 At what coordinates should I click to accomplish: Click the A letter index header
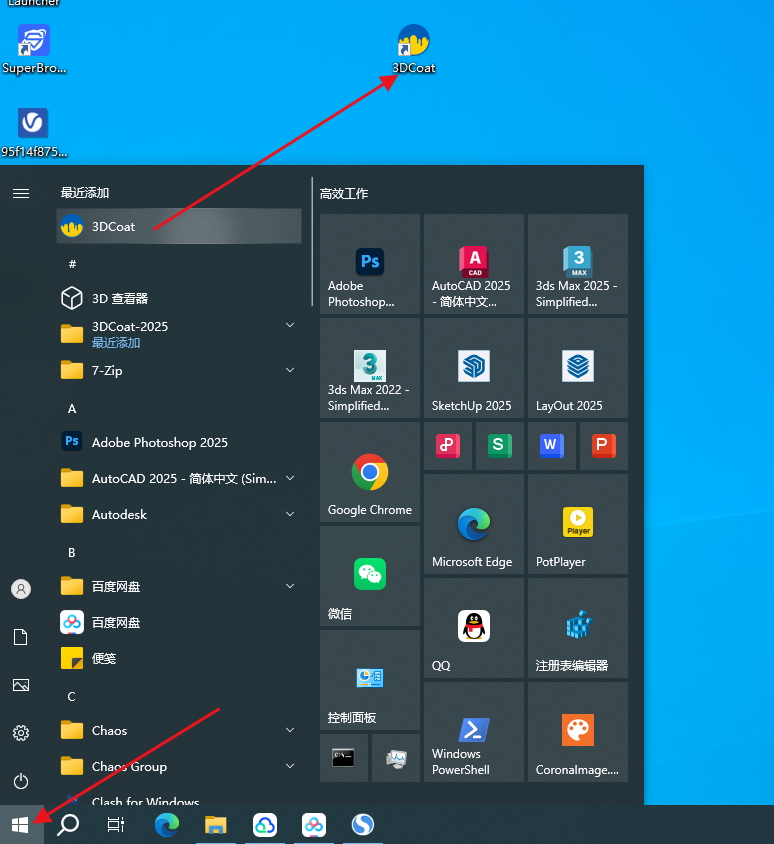point(72,409)
